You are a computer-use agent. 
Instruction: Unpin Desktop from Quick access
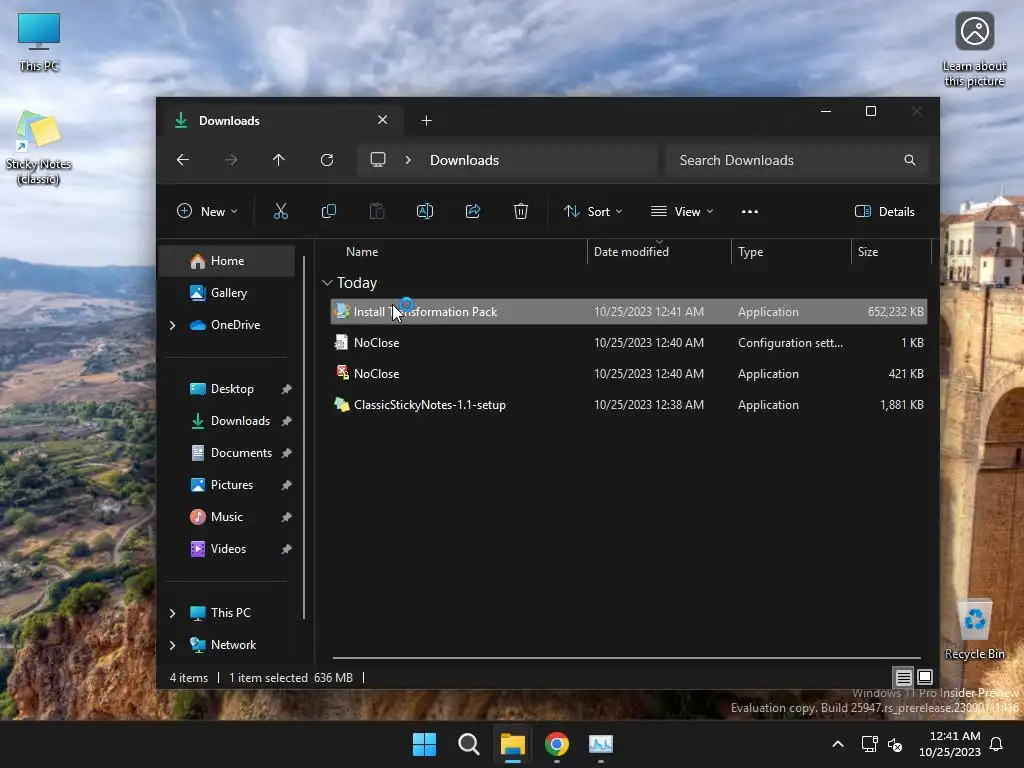click(286, 389)
